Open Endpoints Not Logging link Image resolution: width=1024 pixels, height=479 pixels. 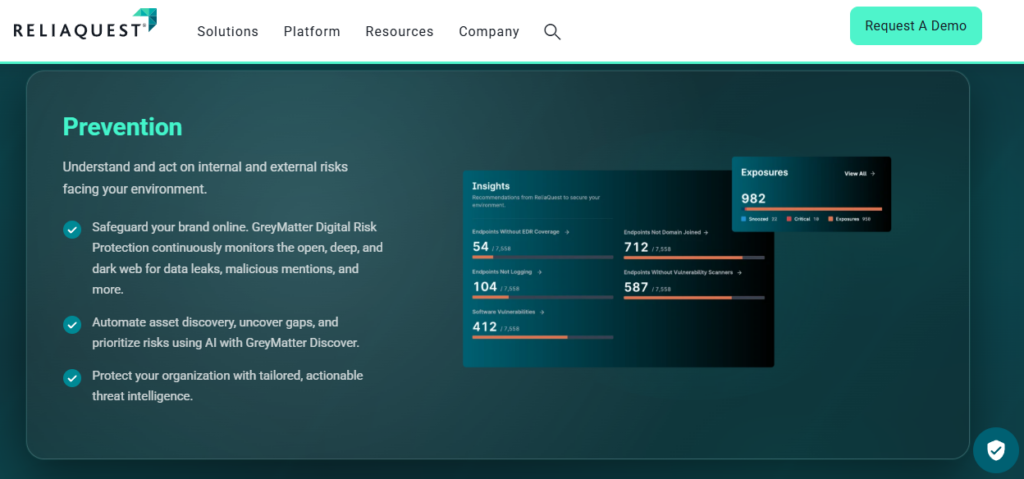tap(507, 272)
